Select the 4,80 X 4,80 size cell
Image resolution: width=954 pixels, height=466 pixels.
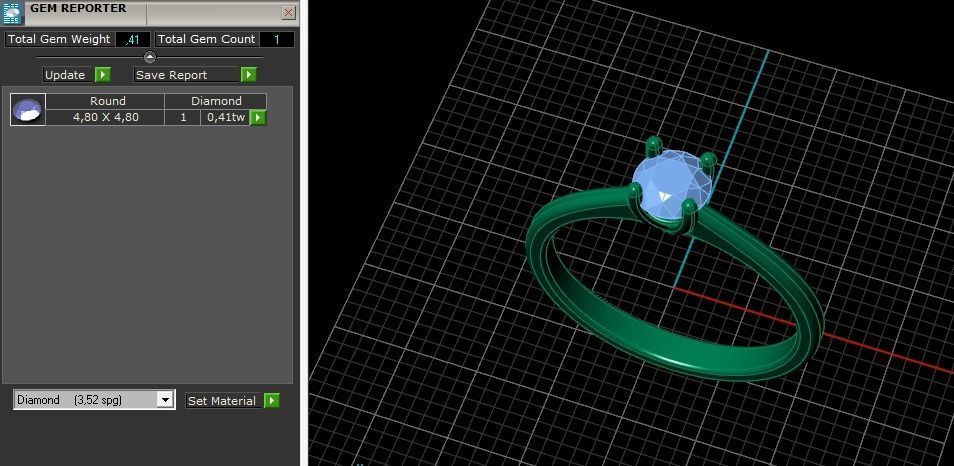coord(105,117)
